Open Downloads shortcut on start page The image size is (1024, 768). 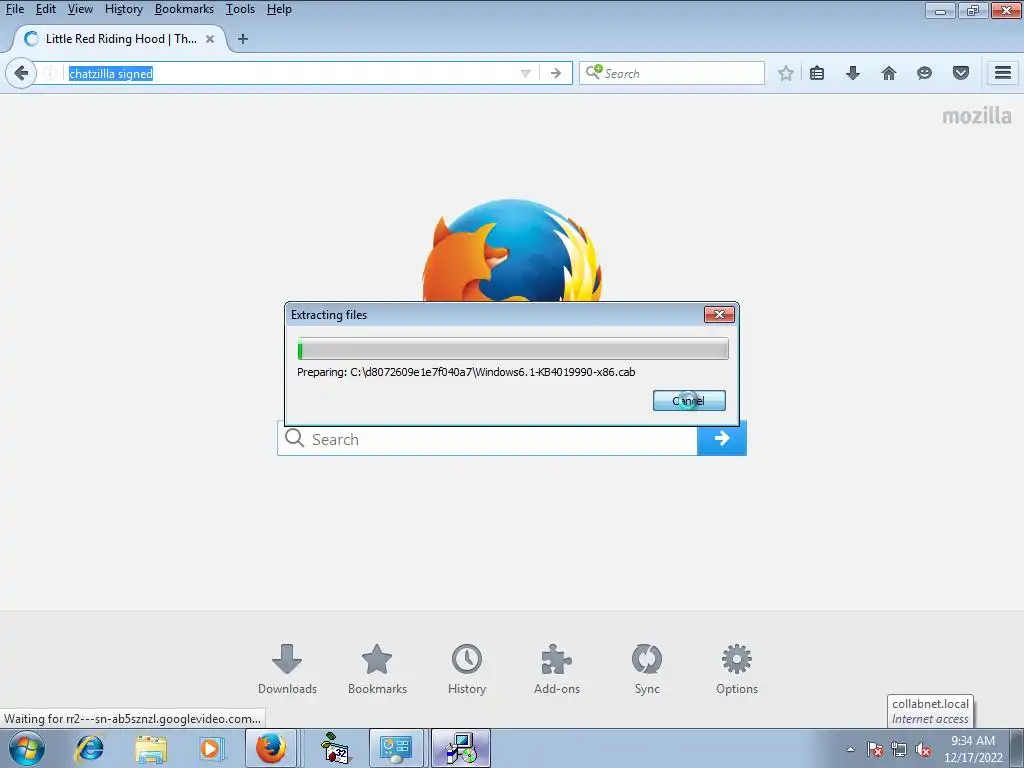tap(287, 669)
